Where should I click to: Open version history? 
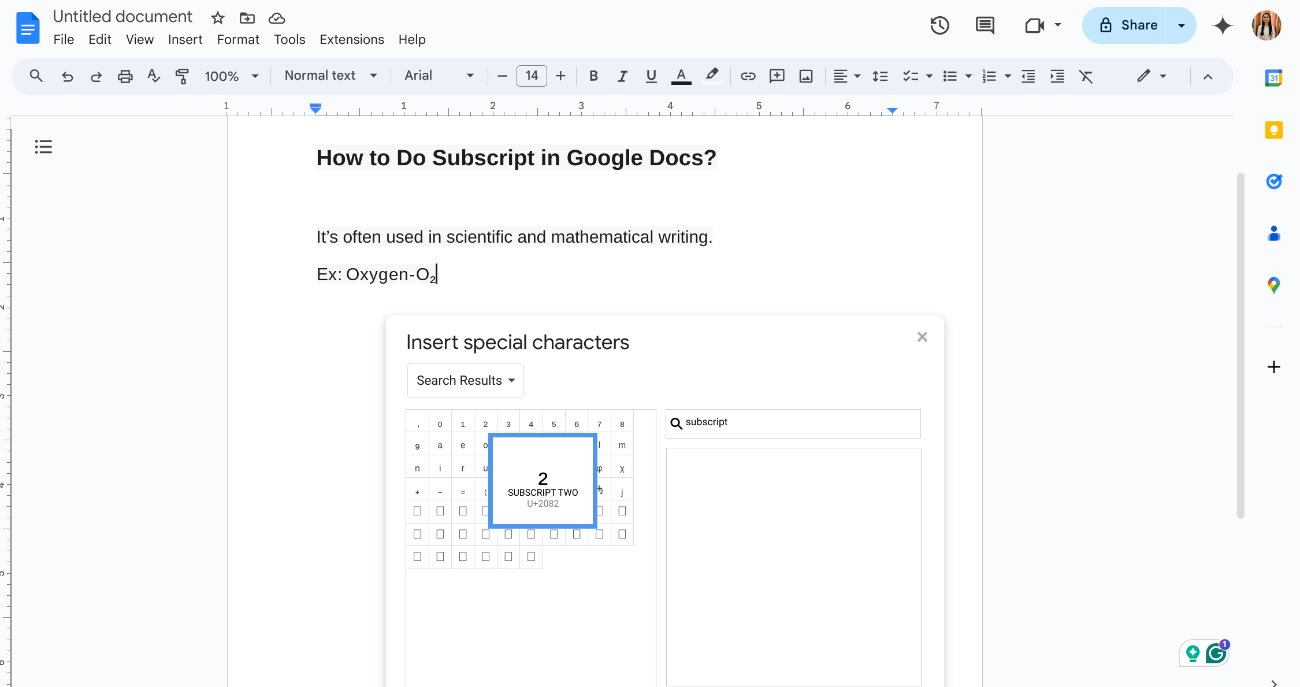939,25
